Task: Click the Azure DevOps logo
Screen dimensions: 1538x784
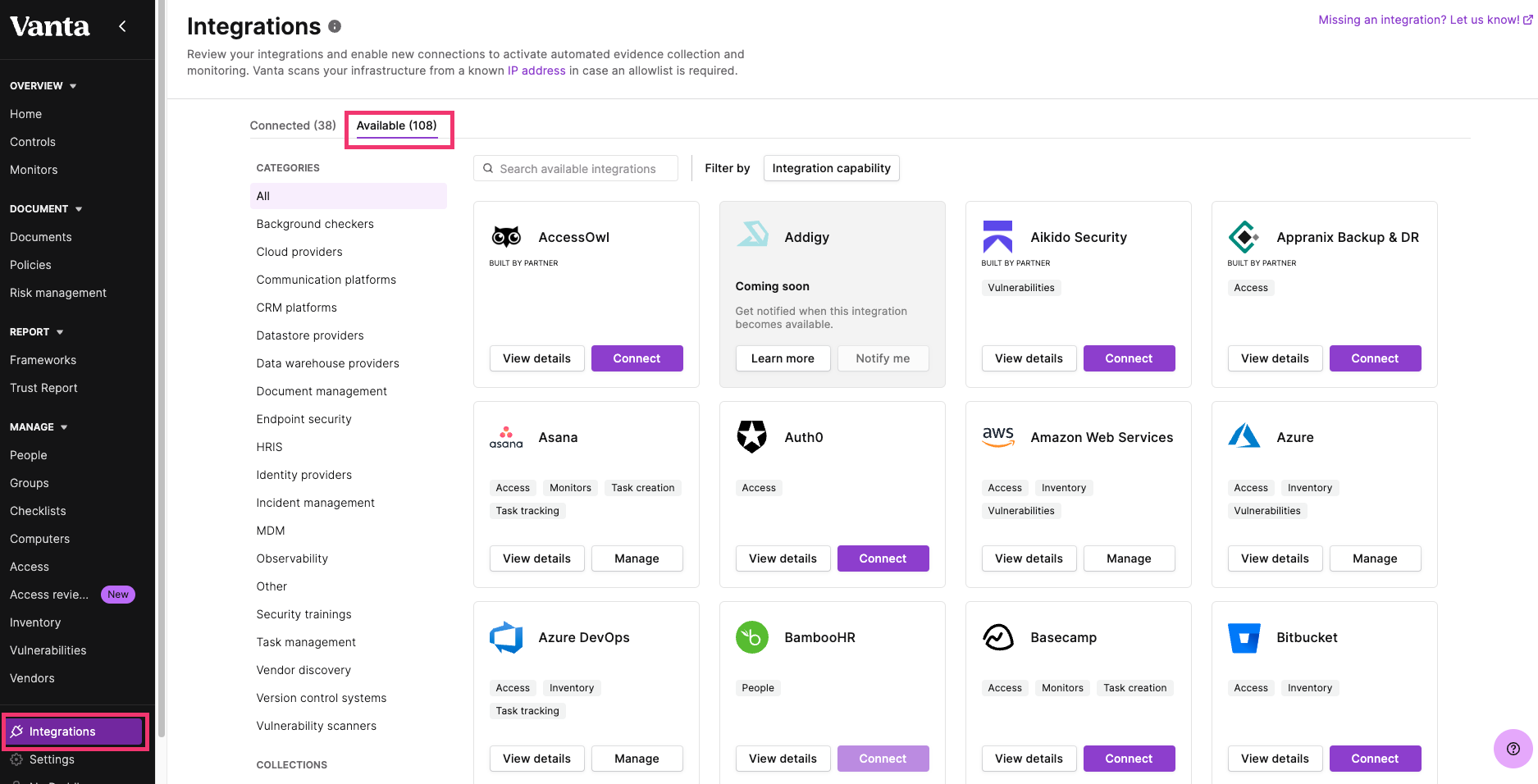Action: [x=506, y=637]
